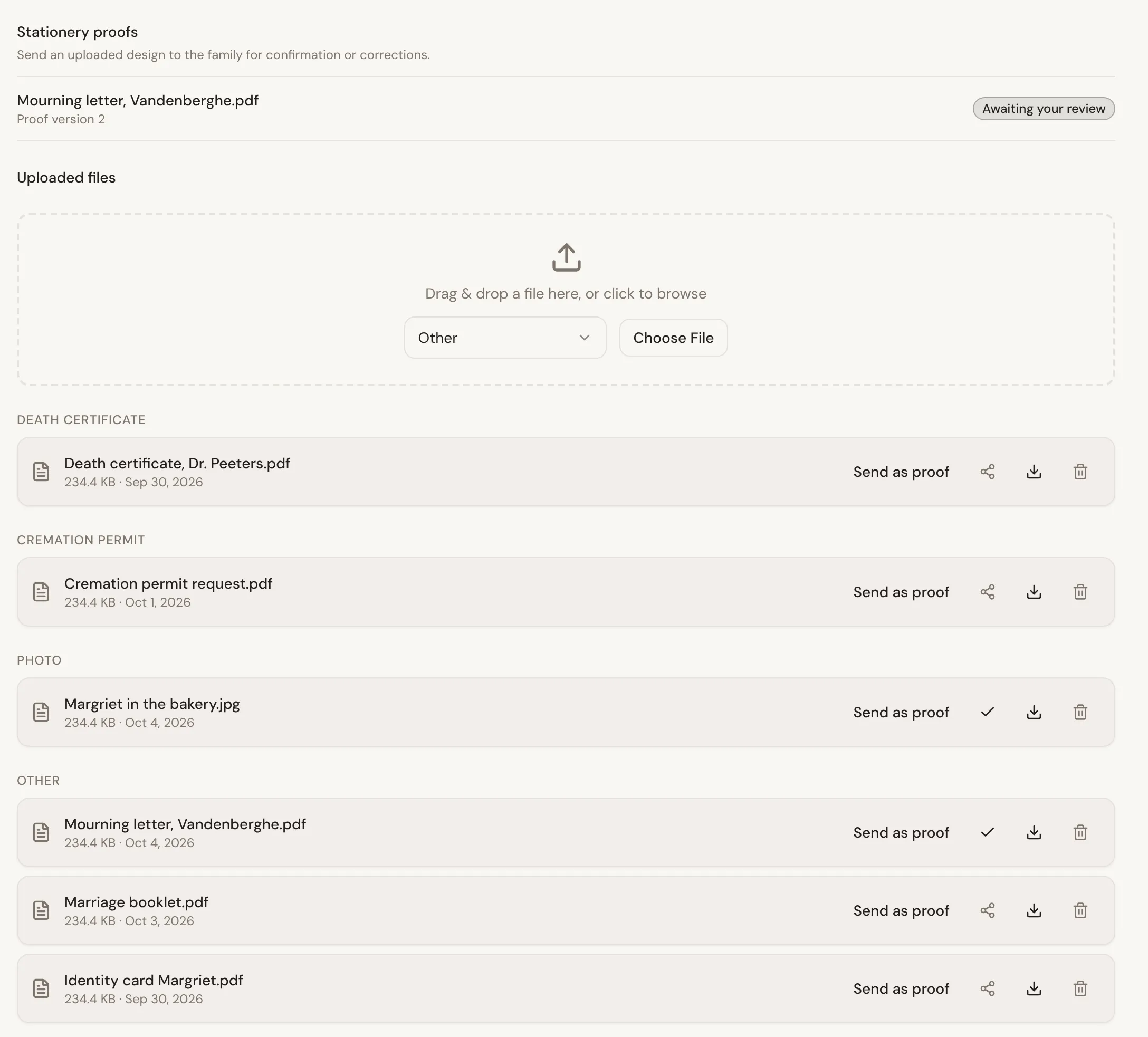Click checkmark icon for Margriet in the bakery.jpg

[x=988, y=712]
